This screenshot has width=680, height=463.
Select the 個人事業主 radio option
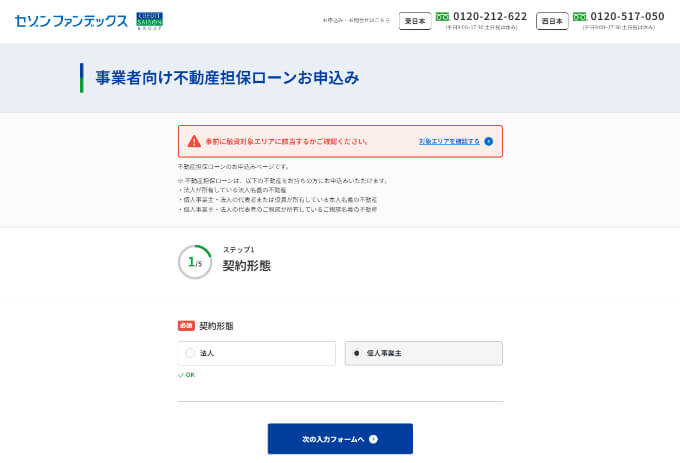(424, 353)
